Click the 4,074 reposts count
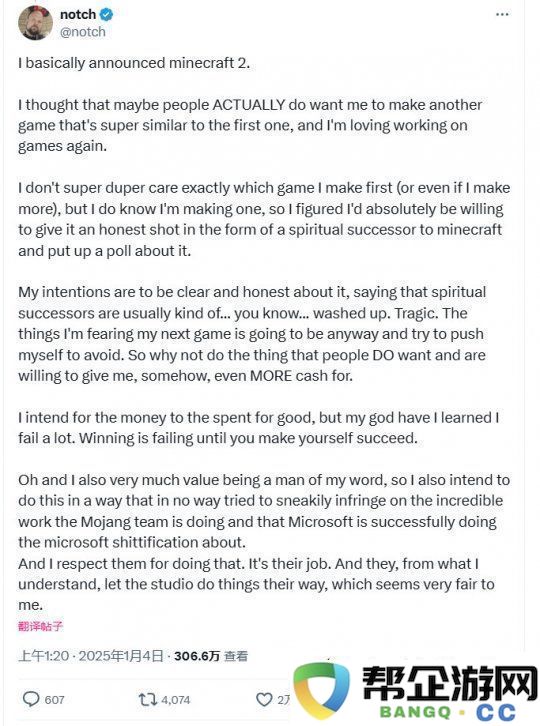Image resolution: width=540 pixels, height=726 pixels. coord(176,700)
